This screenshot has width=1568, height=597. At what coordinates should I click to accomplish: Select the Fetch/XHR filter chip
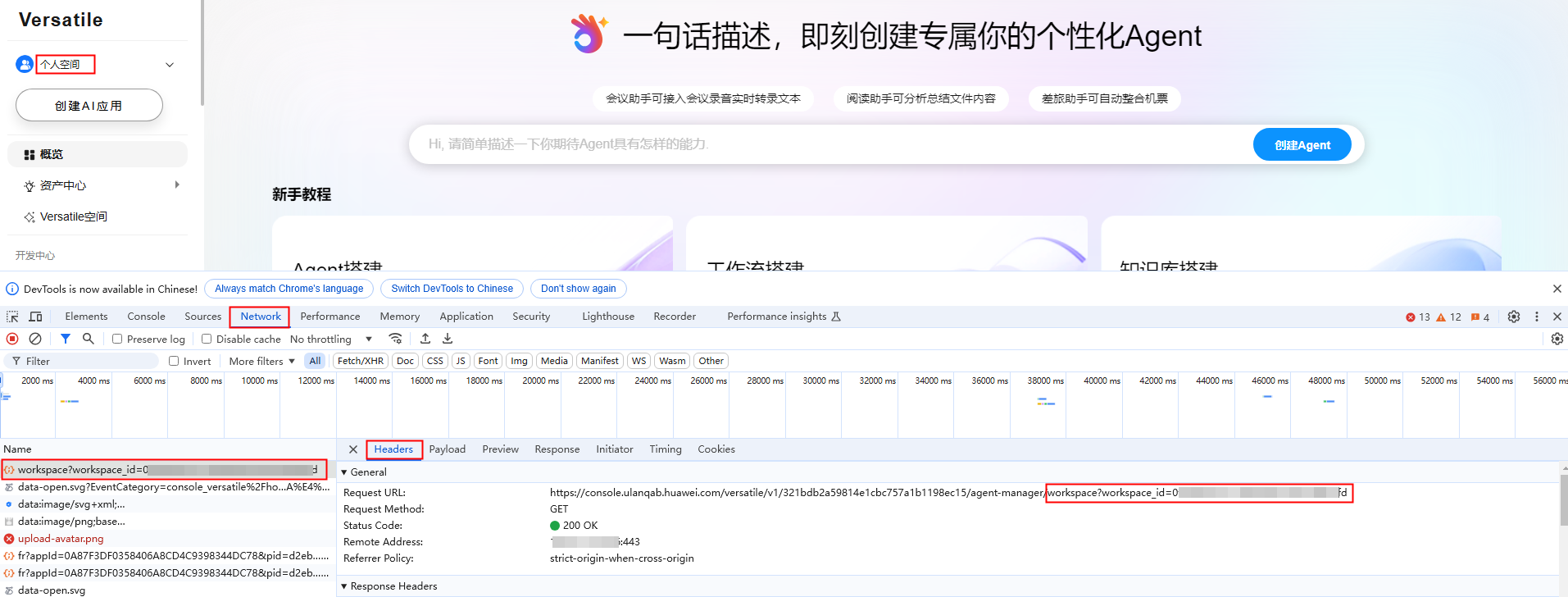pos(360,361)
